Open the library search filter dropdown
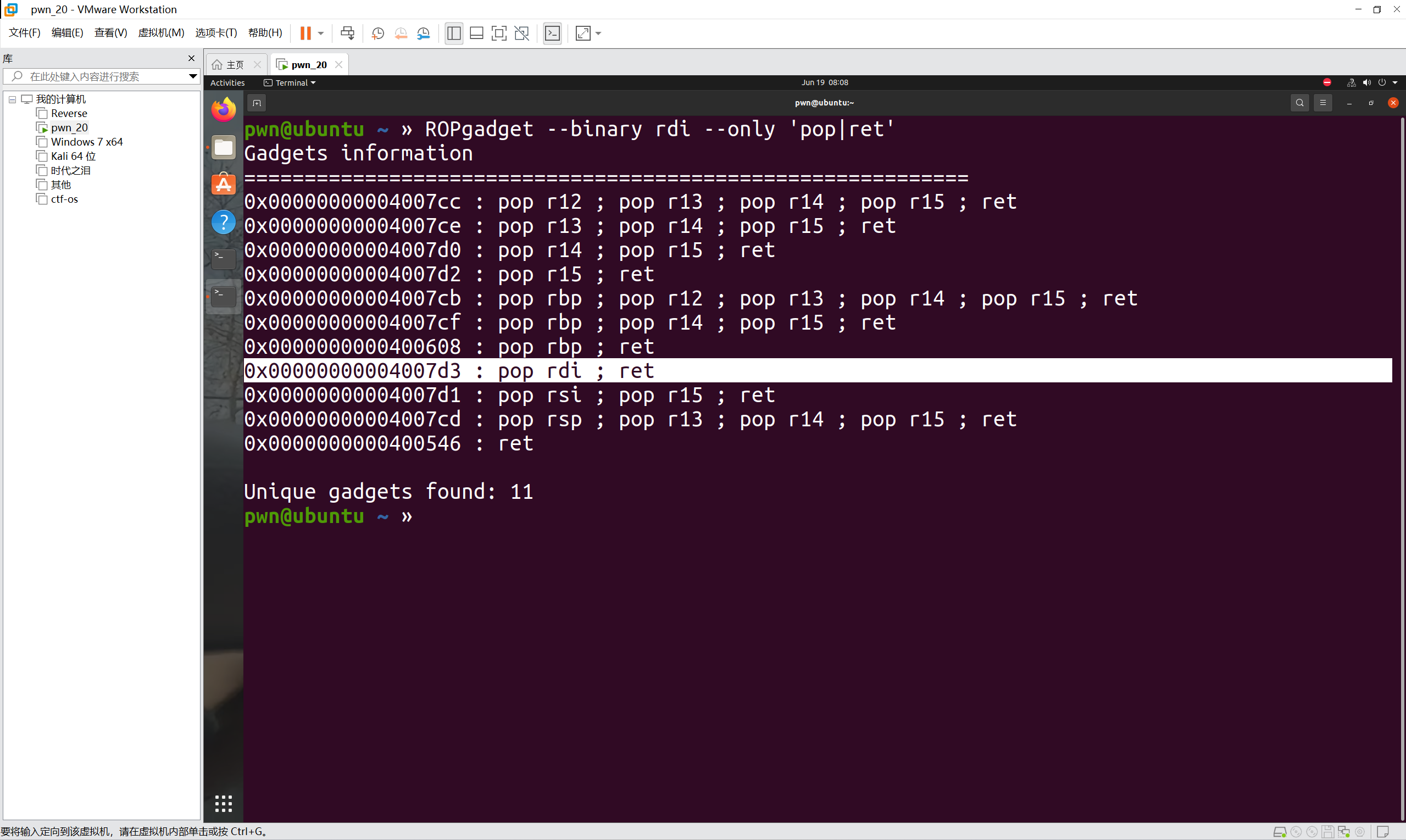Screen dimensions: 1406x840 (192, 76)
